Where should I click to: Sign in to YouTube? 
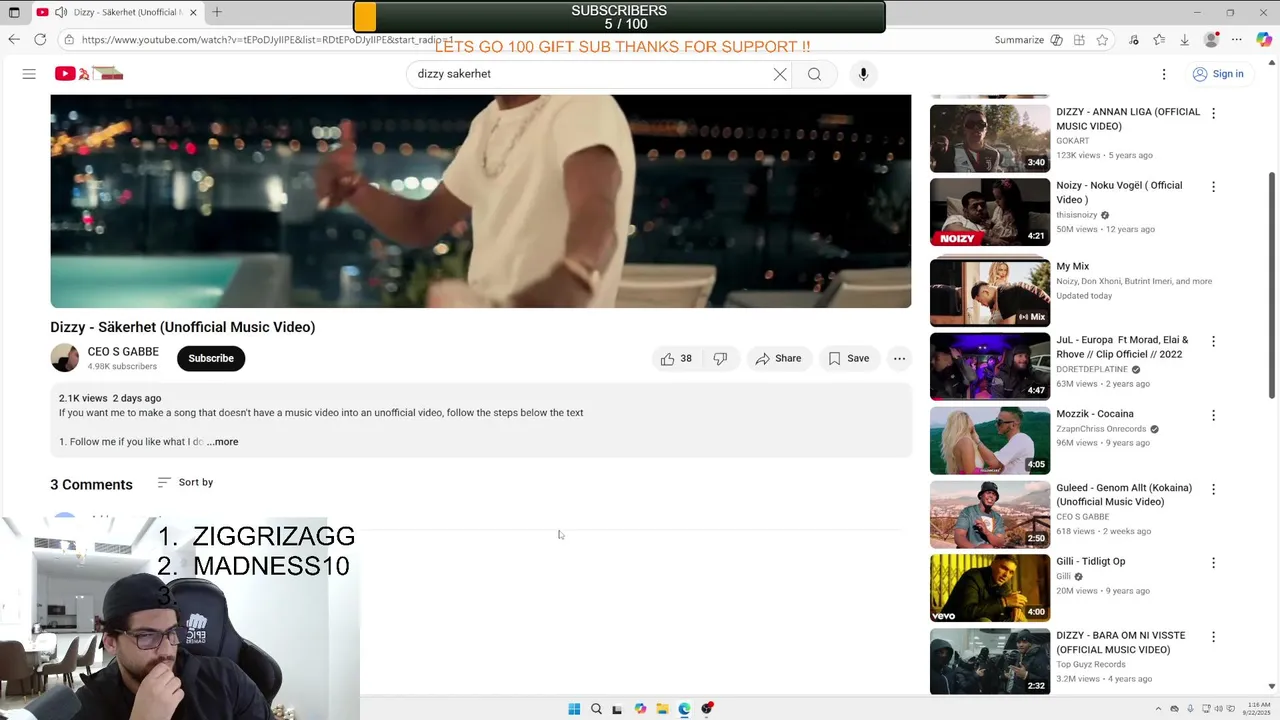click(1218, 74)
